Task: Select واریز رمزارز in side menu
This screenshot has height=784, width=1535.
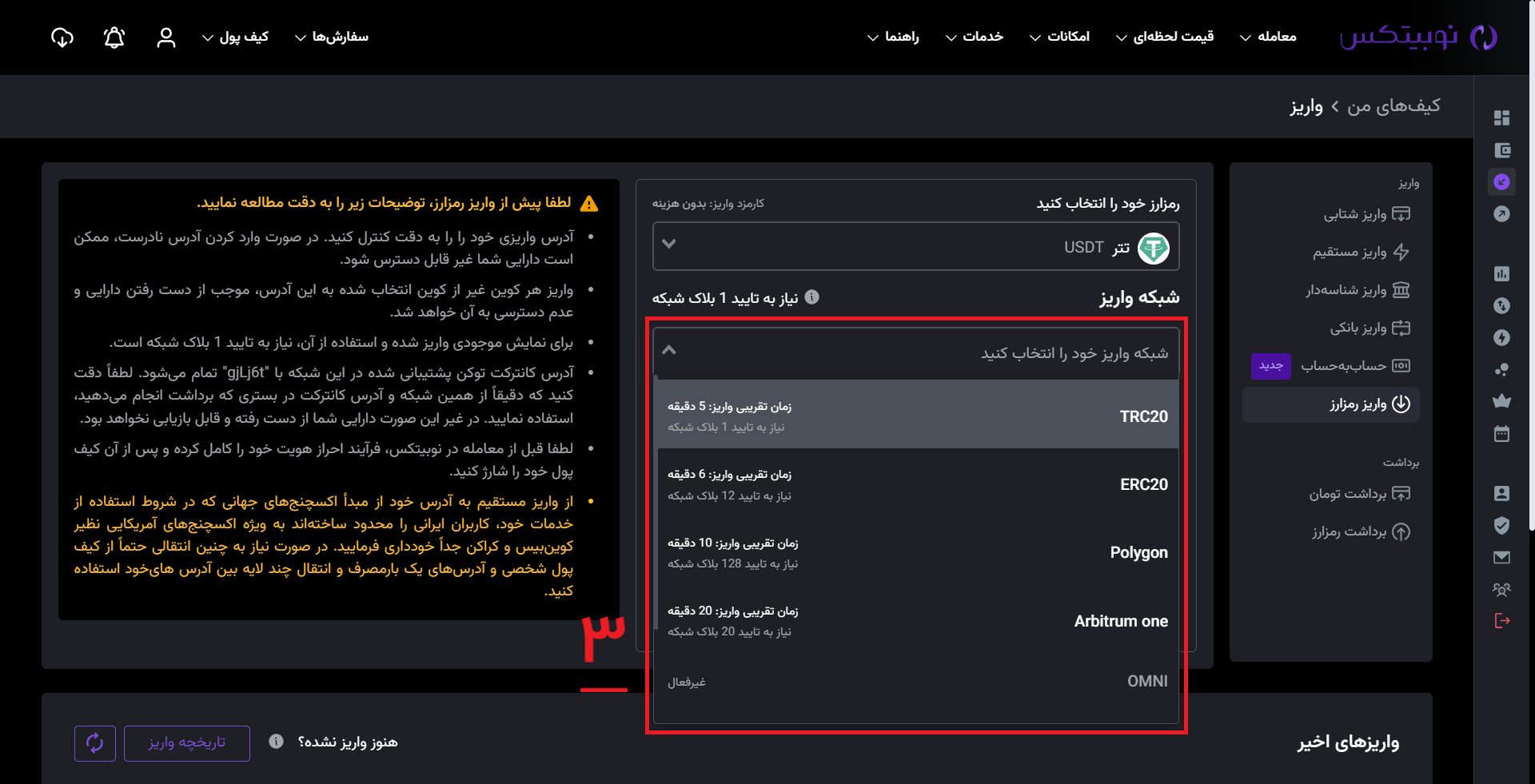Action: [1331, 404]
